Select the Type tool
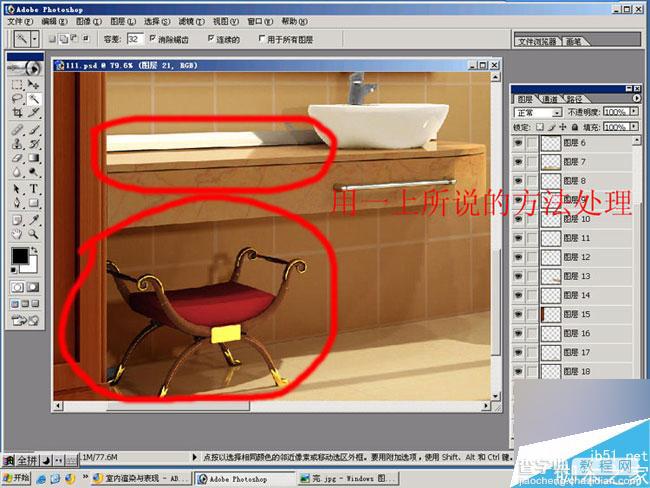 coord(34,189)
